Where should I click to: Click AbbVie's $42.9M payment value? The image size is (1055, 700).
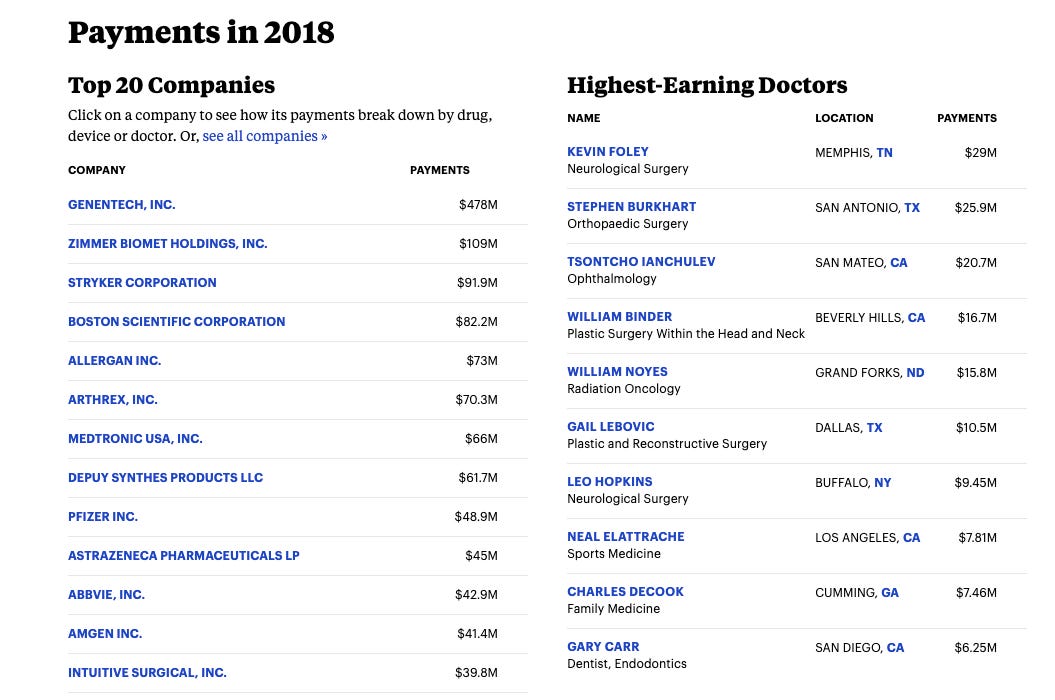476,595
